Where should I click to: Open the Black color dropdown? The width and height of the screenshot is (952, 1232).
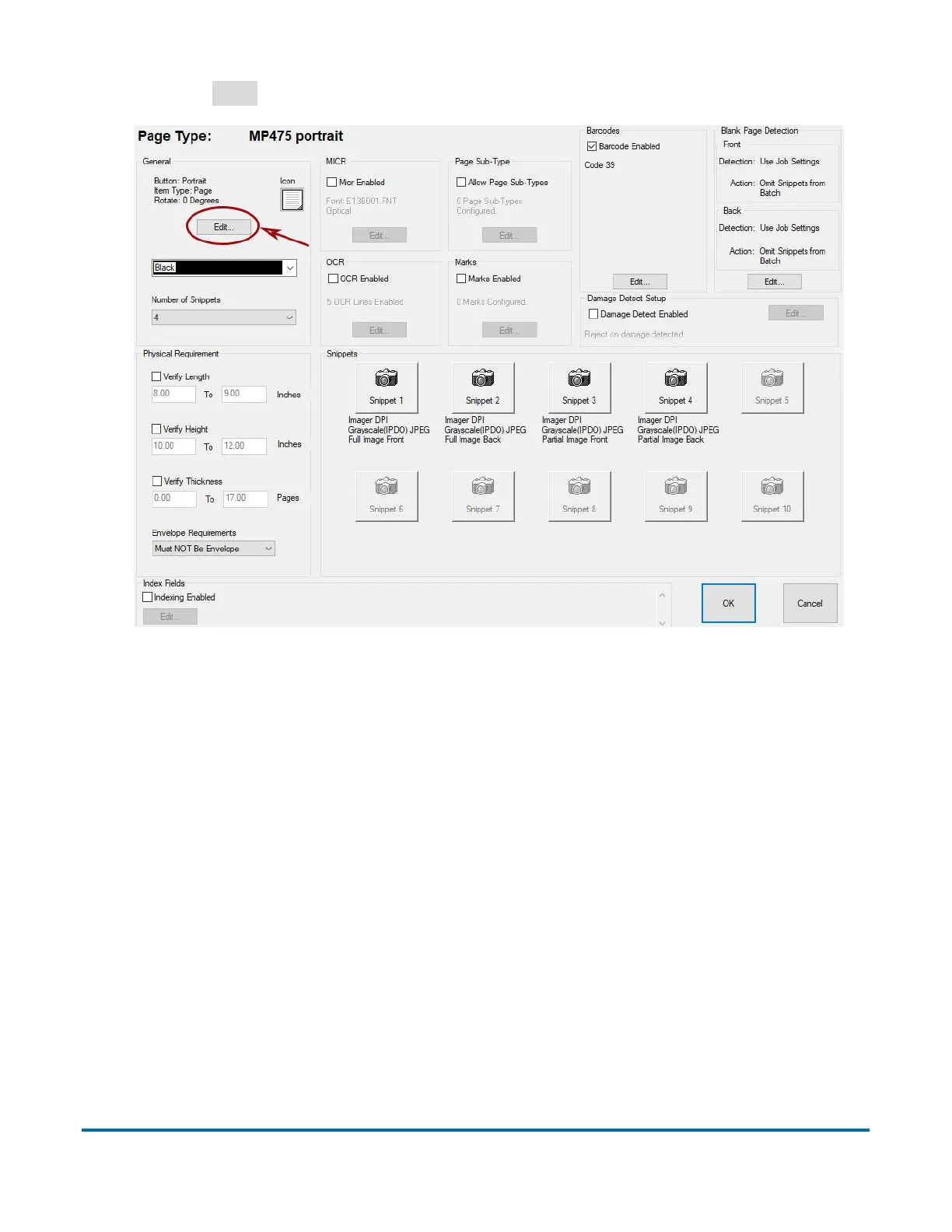tap(290, 268)
